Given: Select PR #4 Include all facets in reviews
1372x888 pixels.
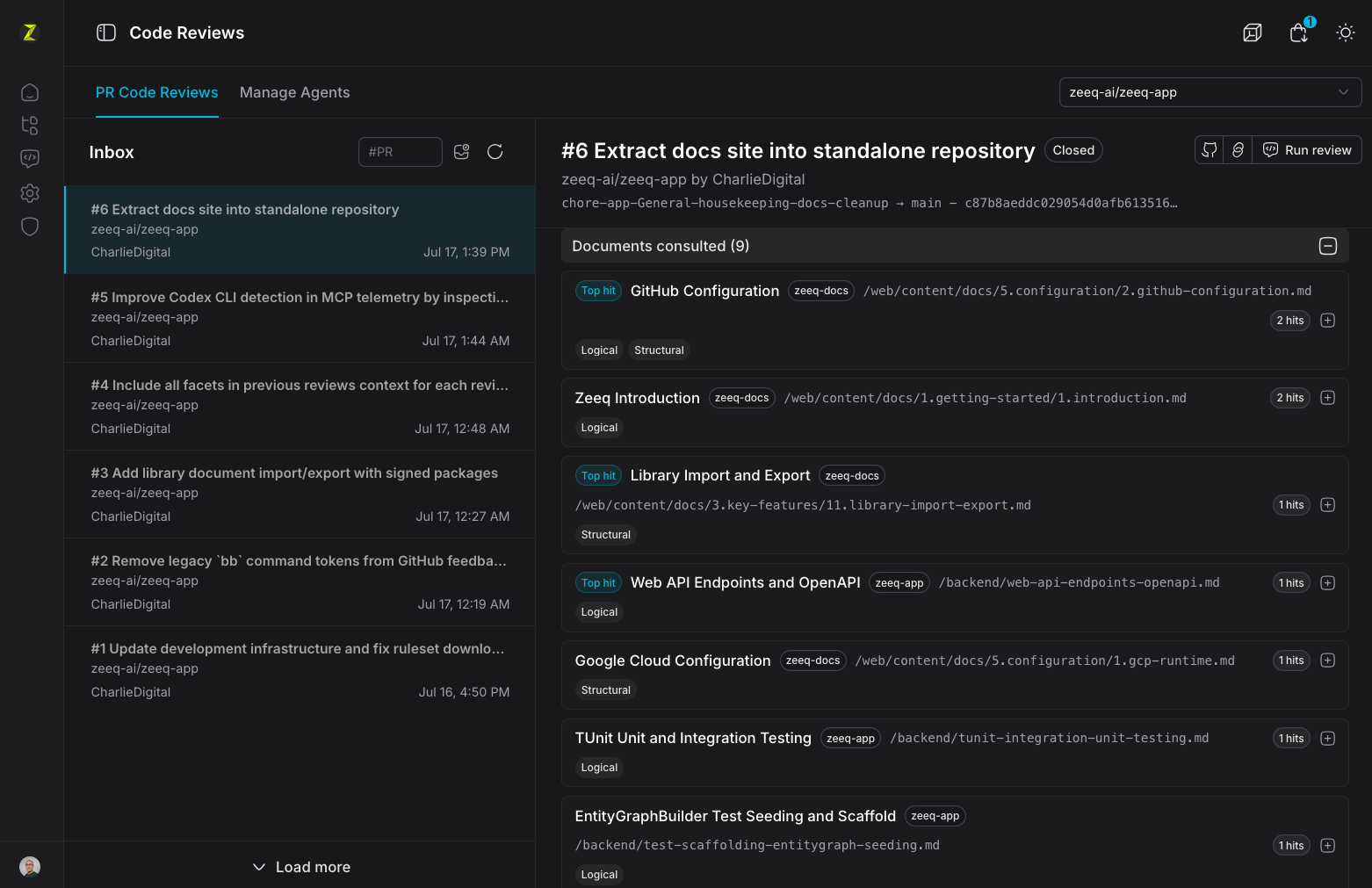Looking at the screenshot, I should click(x=300, y=406).
